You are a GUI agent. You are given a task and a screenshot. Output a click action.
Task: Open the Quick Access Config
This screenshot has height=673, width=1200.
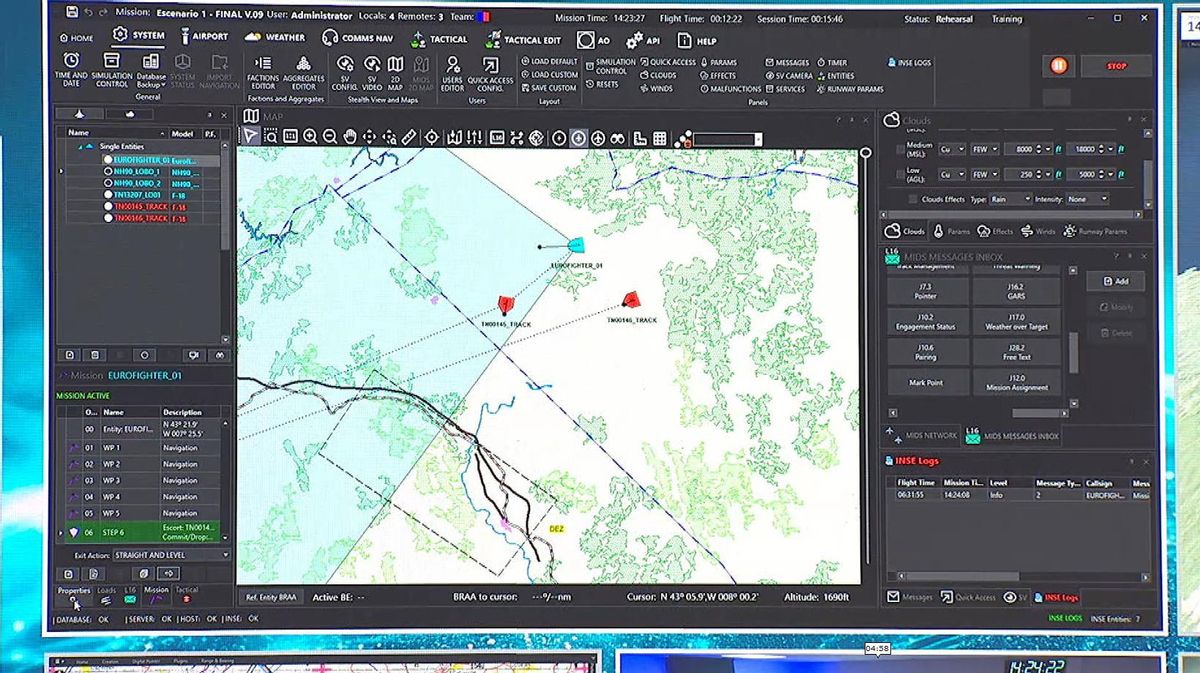pos(490,69)
